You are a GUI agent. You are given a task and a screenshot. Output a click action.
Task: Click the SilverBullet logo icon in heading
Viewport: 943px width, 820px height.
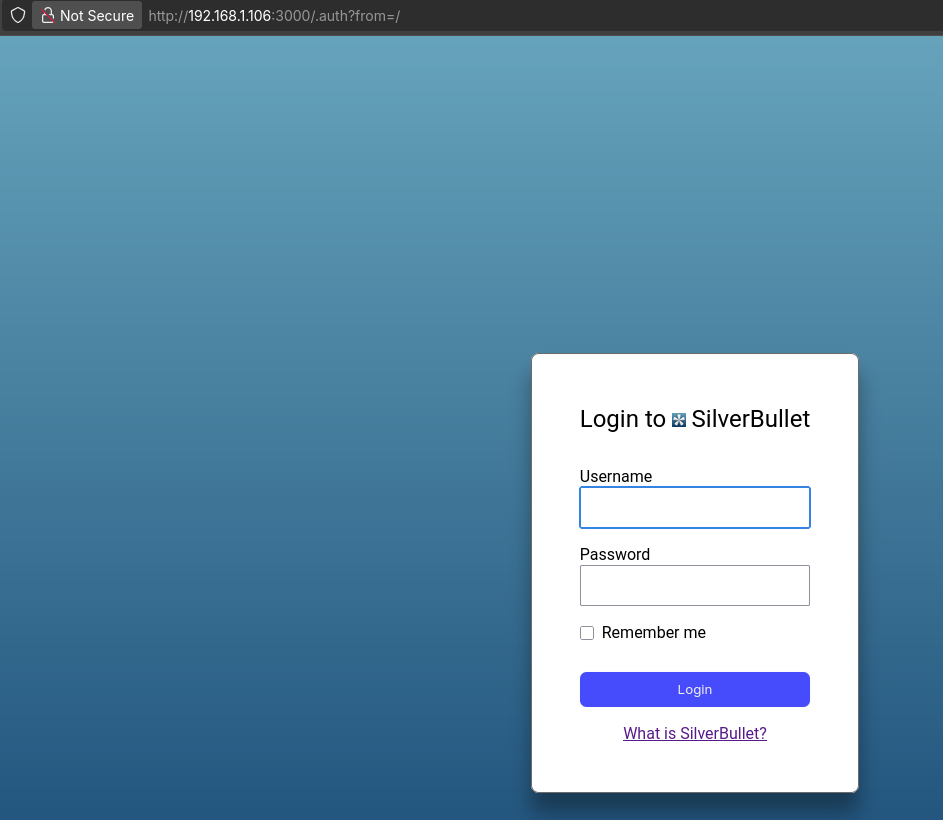679,420
